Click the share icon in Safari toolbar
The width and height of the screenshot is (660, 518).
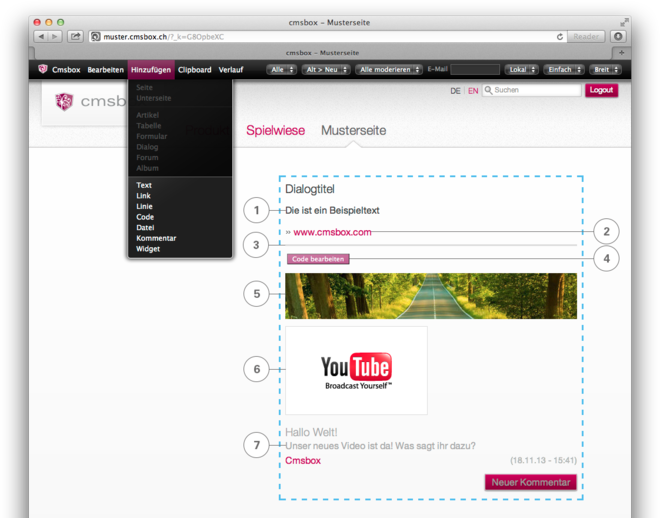75,37
